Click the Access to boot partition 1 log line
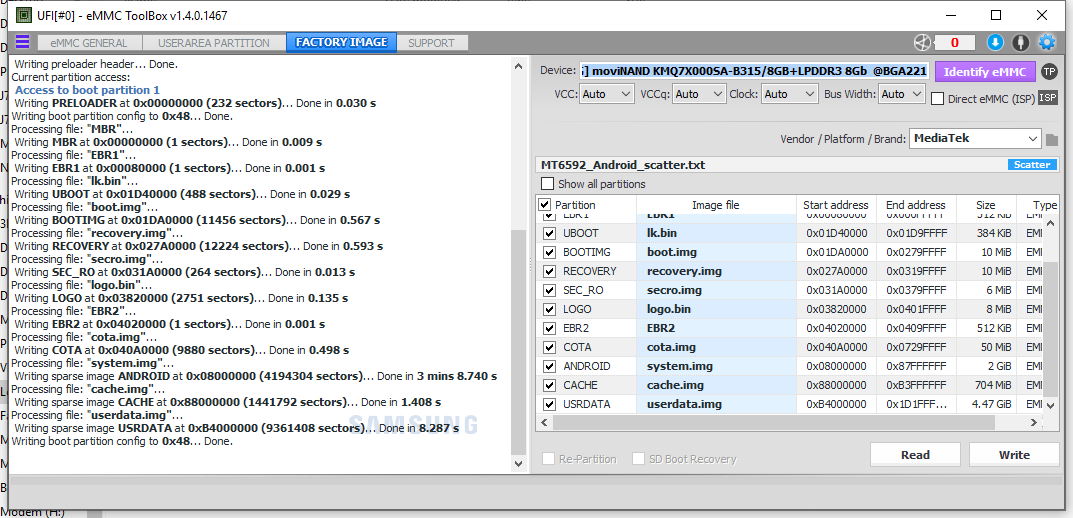 tap(87, 90)
